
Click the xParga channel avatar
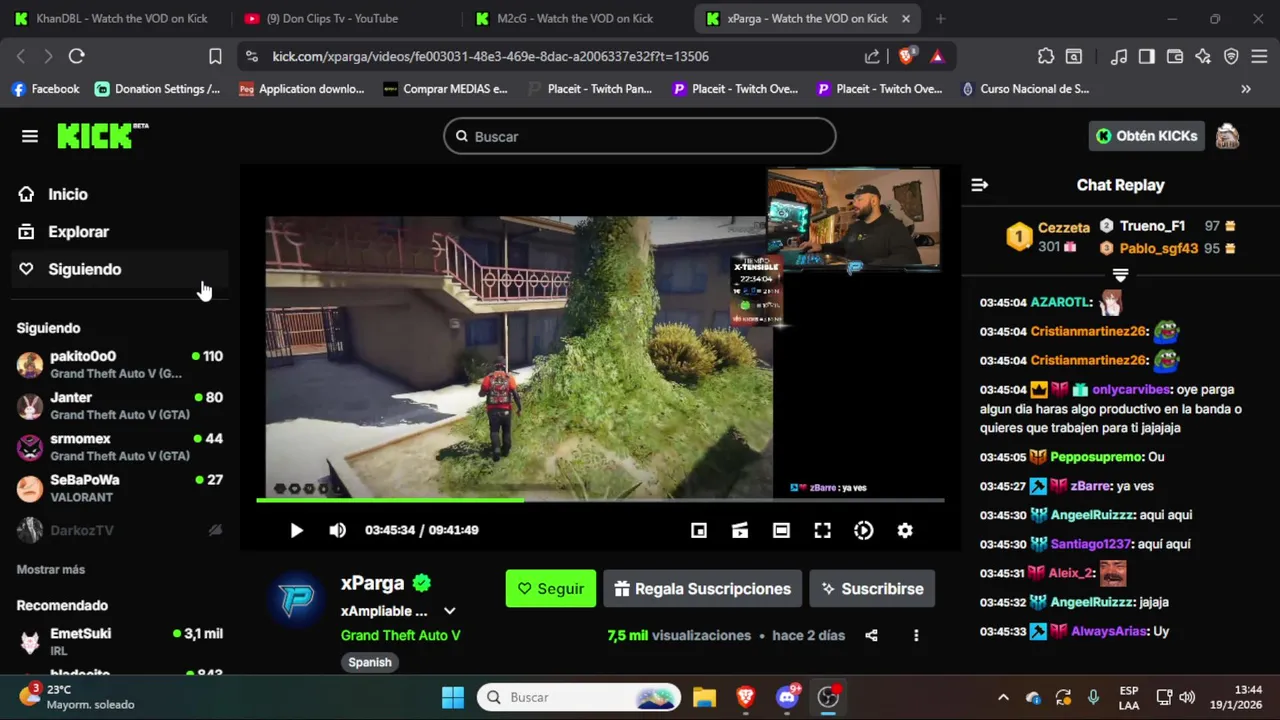(x=296, y=599)
